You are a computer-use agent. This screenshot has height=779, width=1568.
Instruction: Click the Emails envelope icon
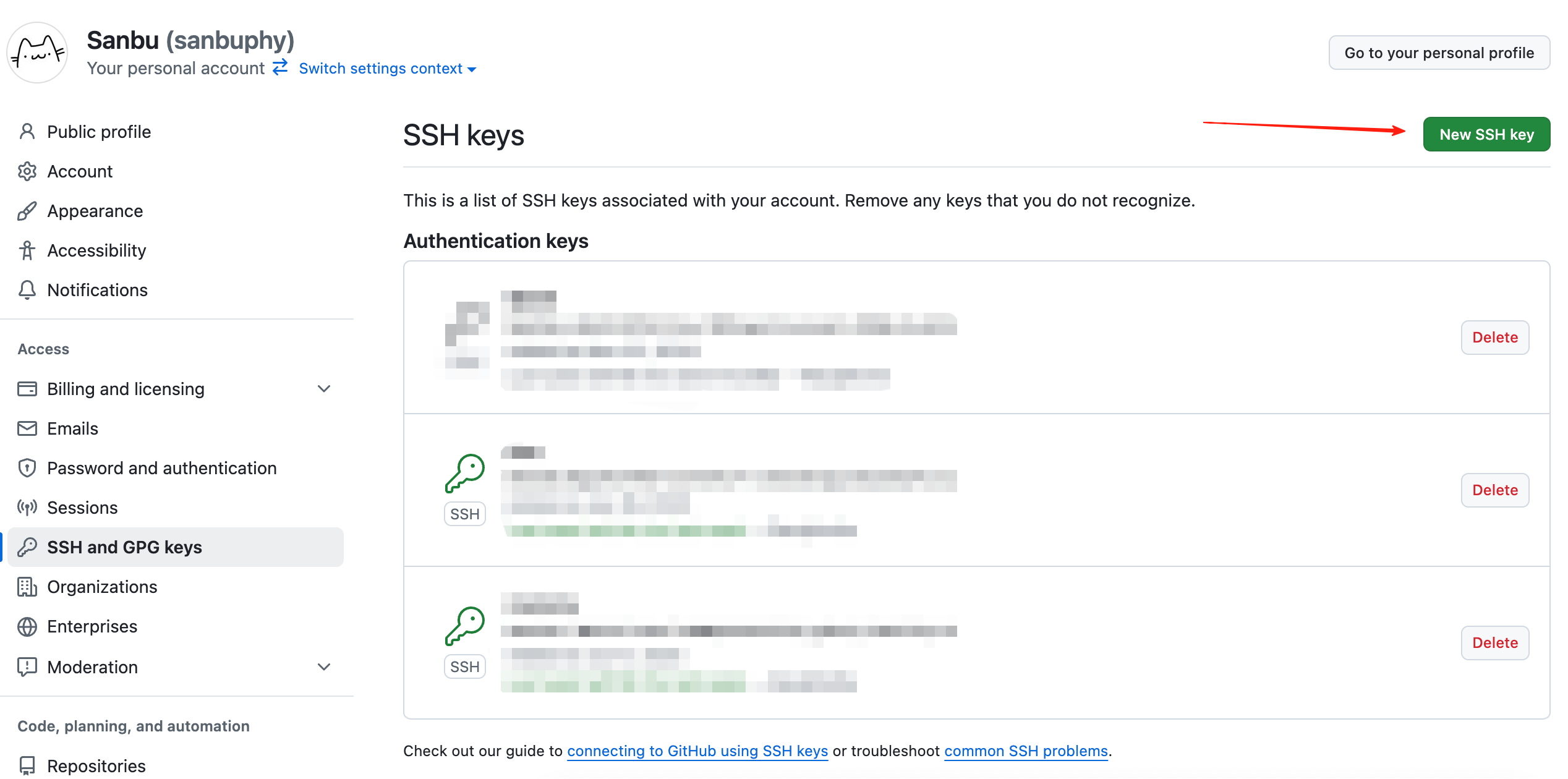click(27, 428)
